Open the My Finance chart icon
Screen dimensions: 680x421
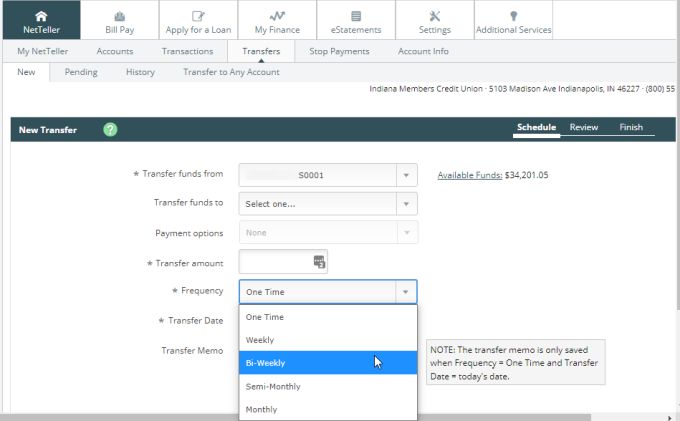coord(277,15)
